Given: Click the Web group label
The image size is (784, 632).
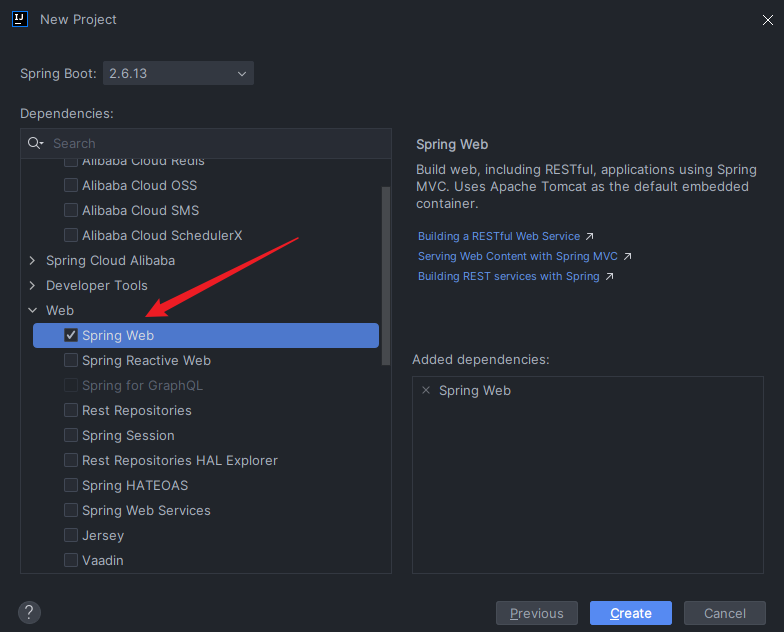Looking at the screenshot, I should click(60, 310).
